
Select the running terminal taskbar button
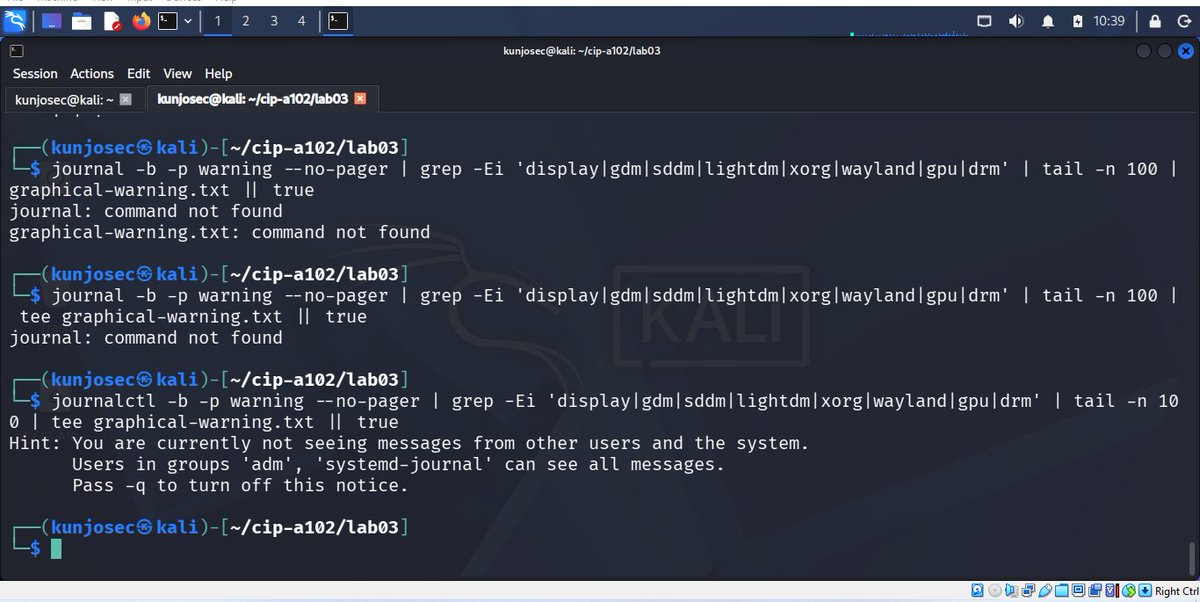pyautogui.click(x=338, y=20)
